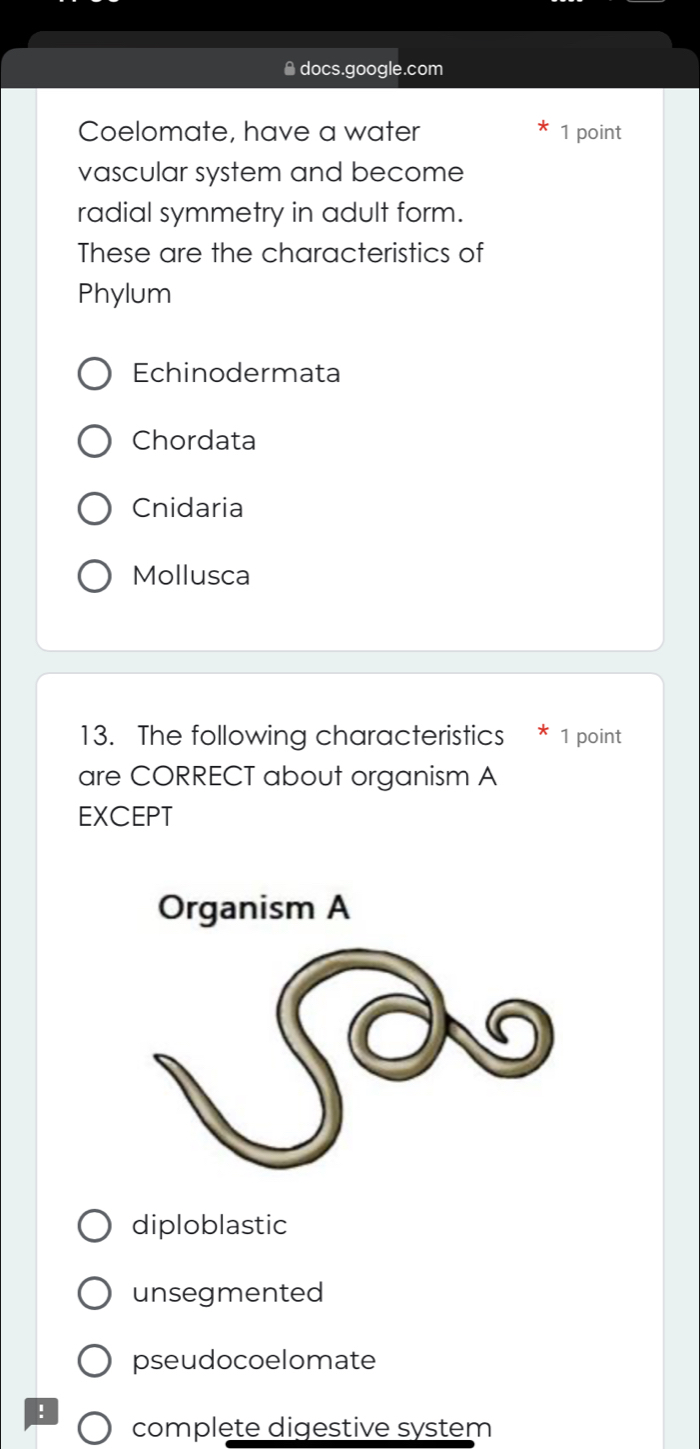Click the question 13 text
This screenshot has width=700, height=1449.
(x=290, y=775)
